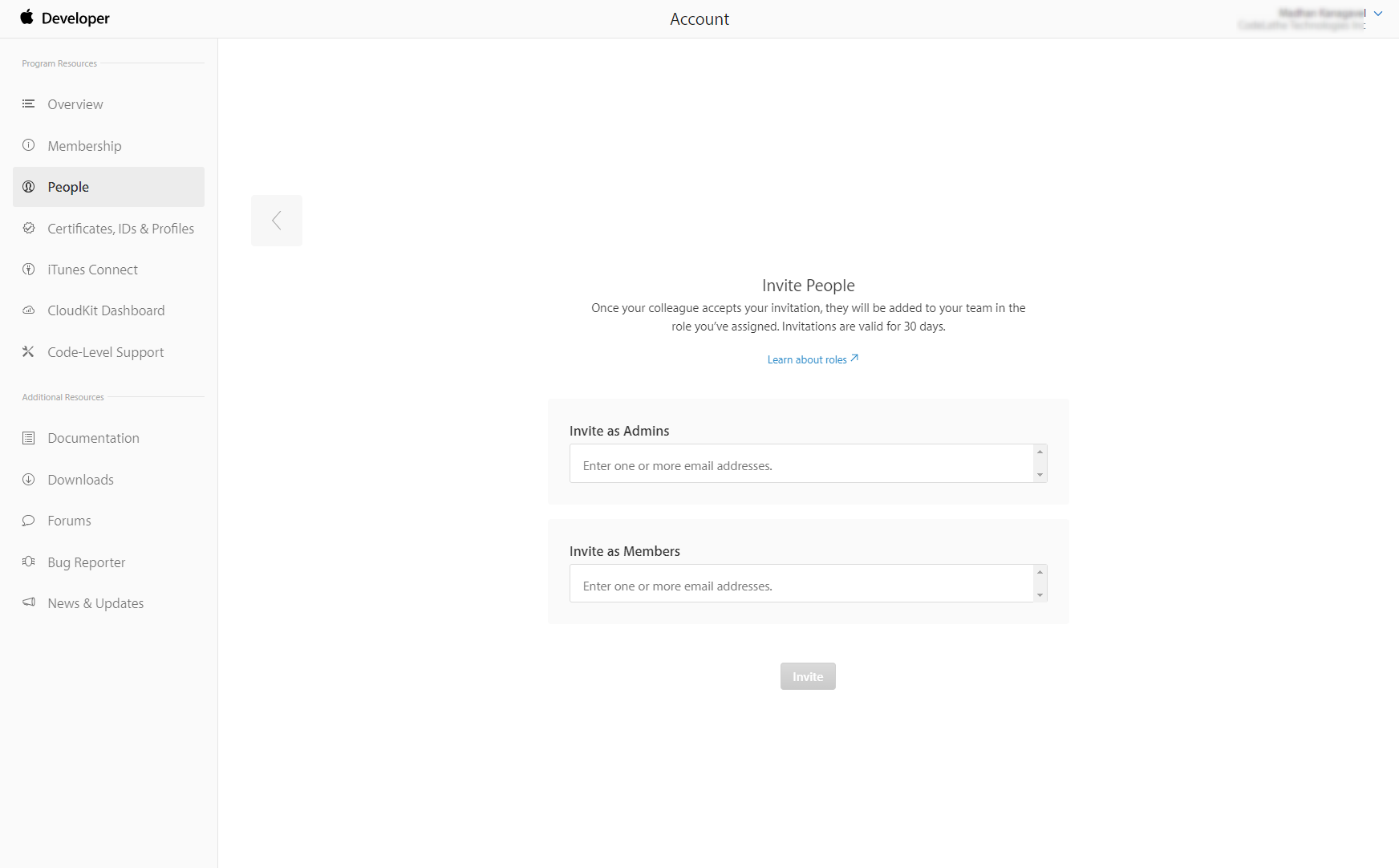Go back using the left chevron button
Viewport: 1399px width, 868px height.
click(x=277, y=221)
